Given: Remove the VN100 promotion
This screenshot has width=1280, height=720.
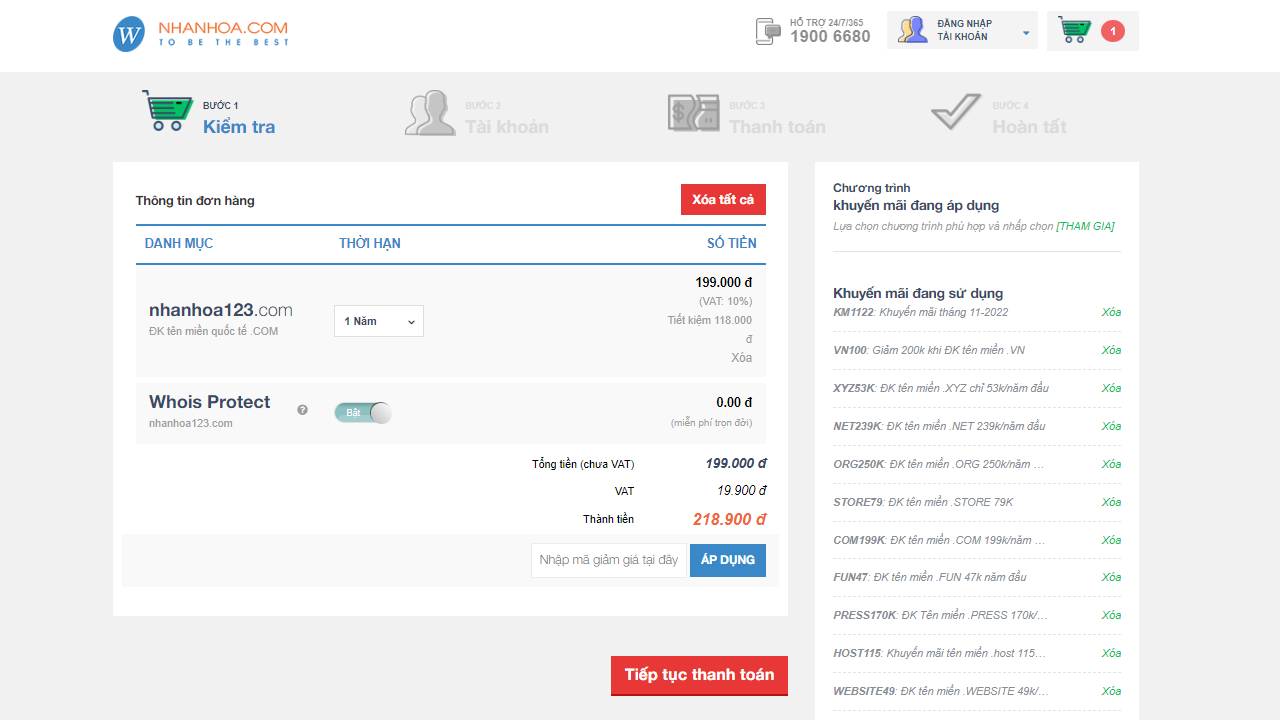Looking at the screenshot, I should 1111,350.
